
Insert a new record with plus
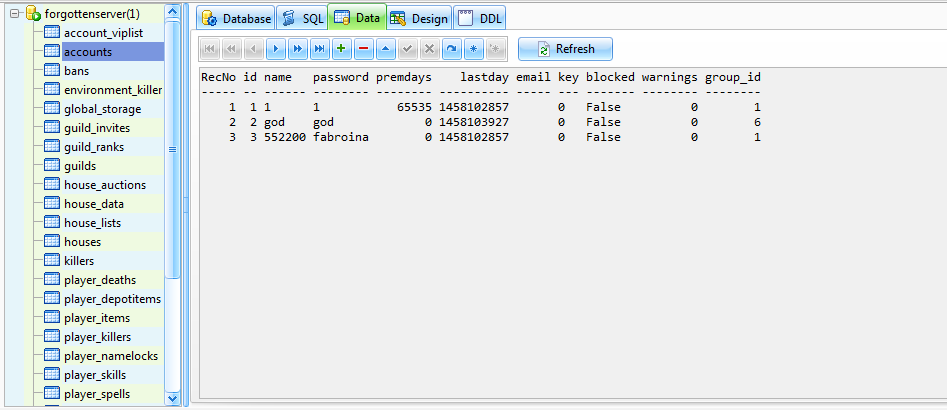[x=342, y=49]
